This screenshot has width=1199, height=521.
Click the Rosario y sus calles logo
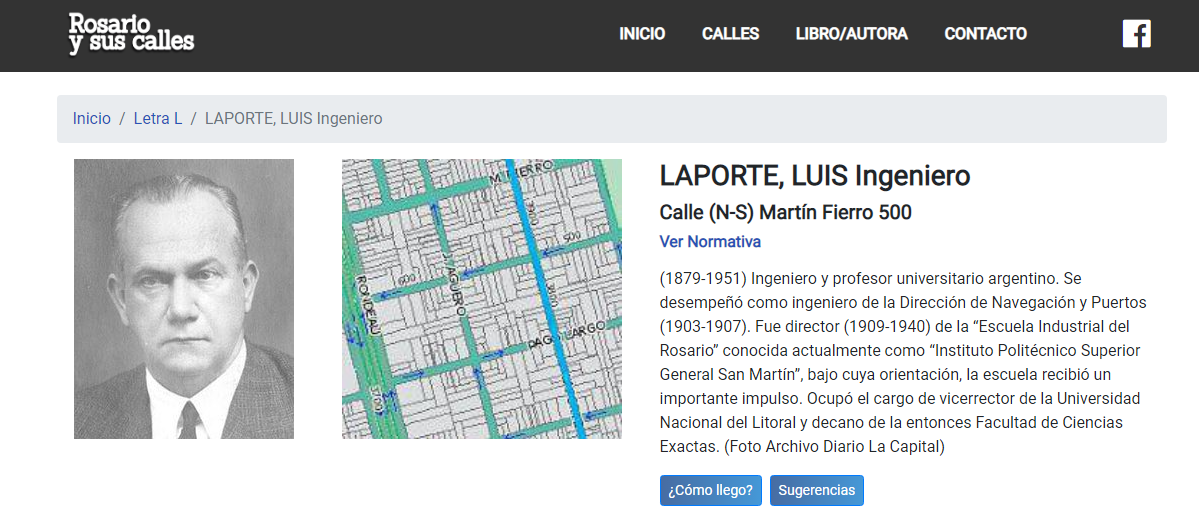(131, 34)
